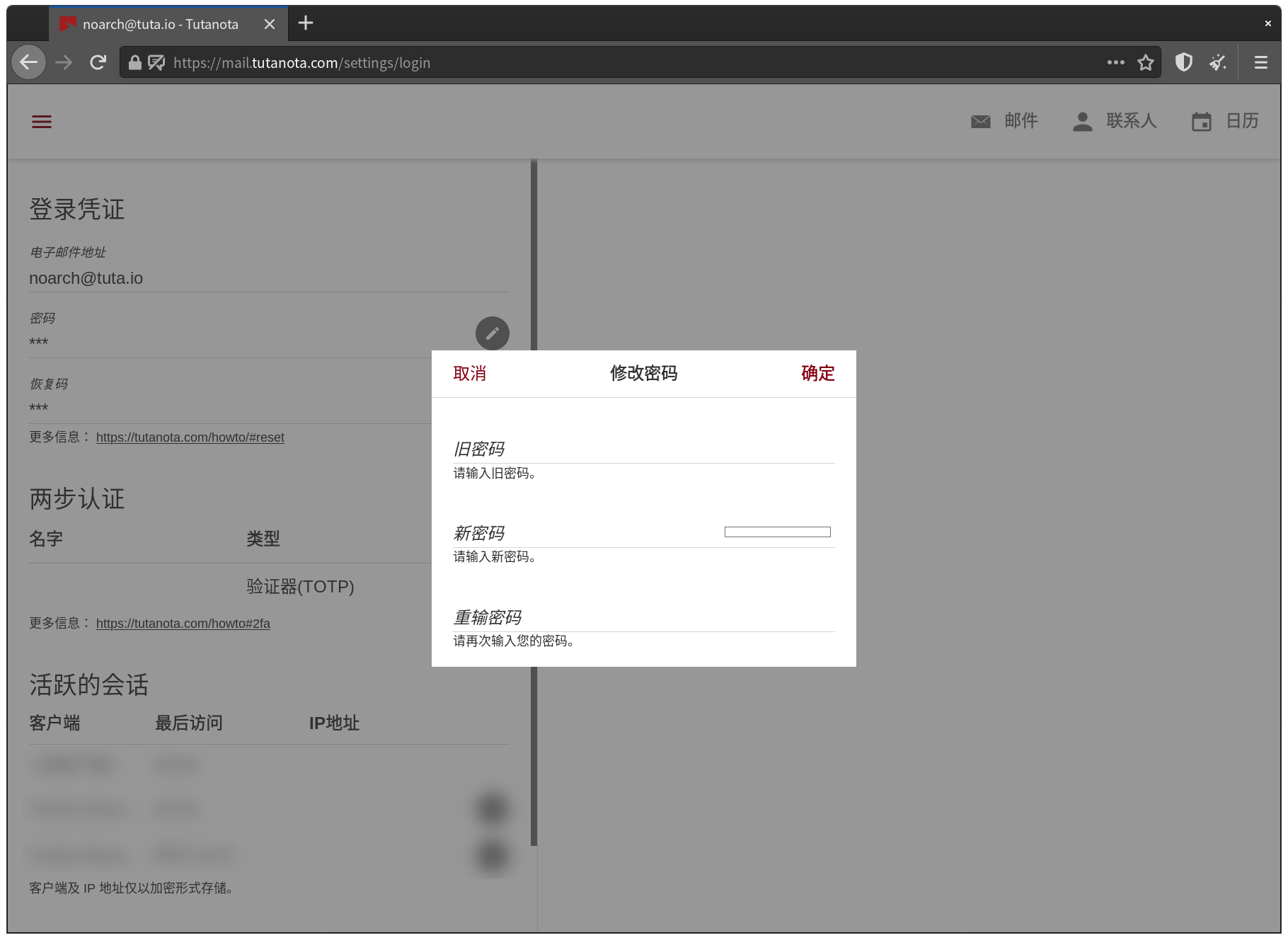Open a new browser tab

point(306,23)
